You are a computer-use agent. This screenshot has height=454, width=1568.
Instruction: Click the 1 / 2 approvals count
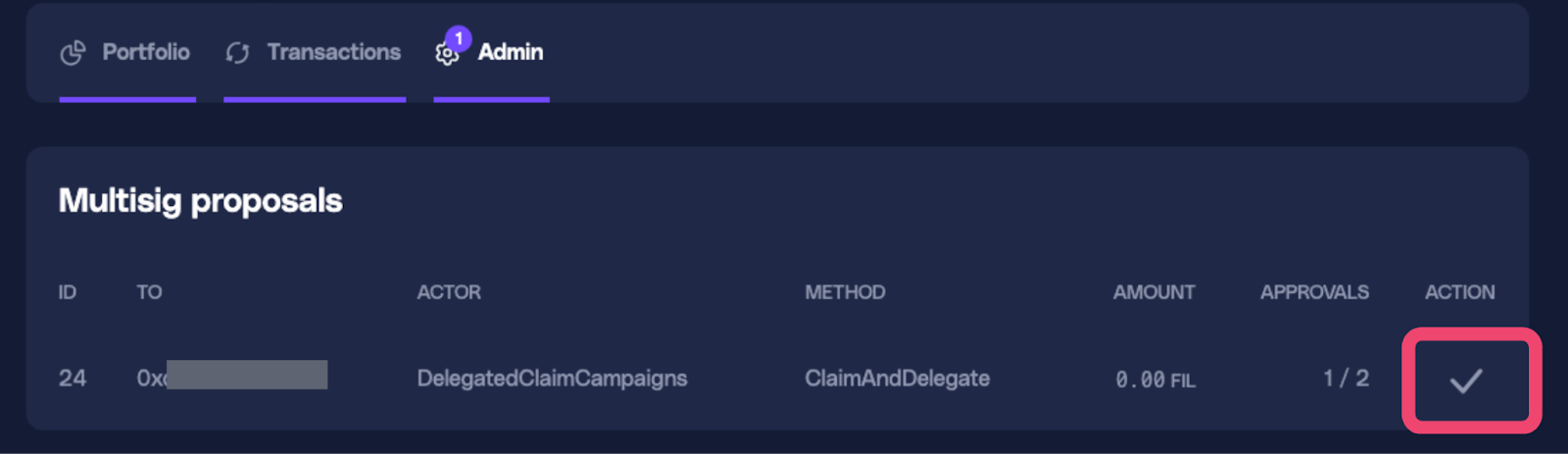(1346, 378)
